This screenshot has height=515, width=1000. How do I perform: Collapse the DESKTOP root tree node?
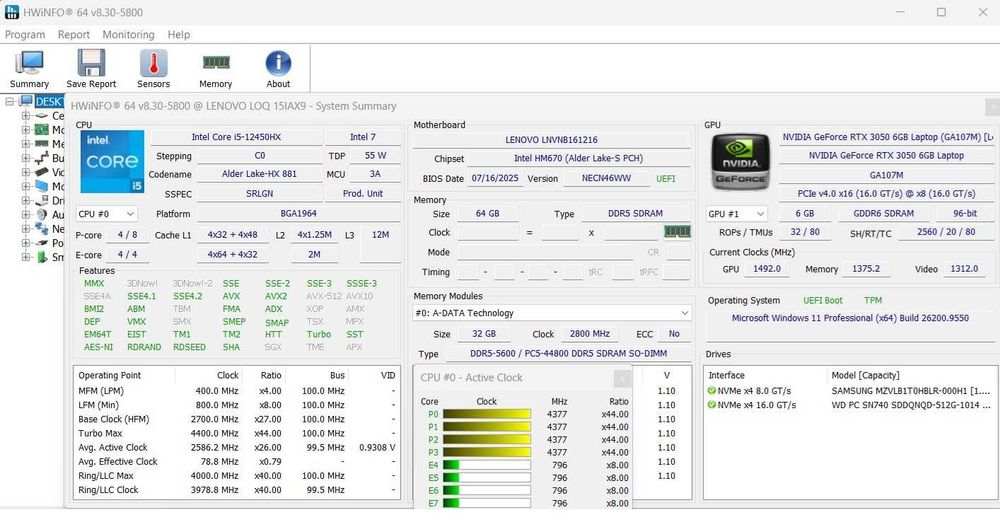coord(10,101)
